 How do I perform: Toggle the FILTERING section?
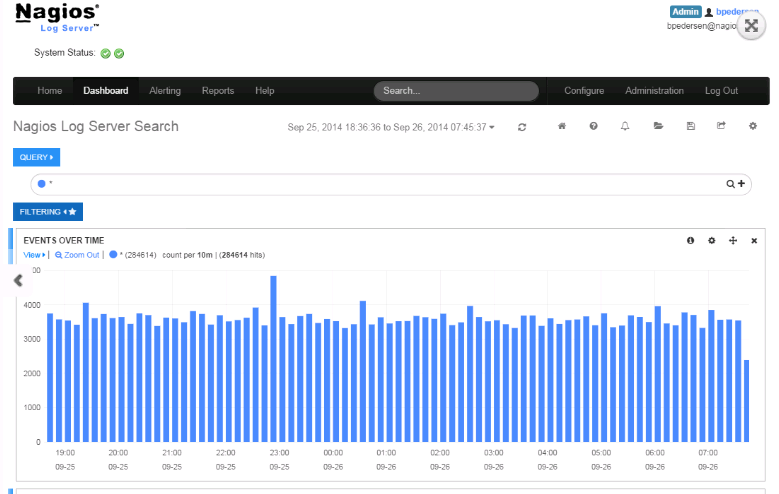coord(47,212)
